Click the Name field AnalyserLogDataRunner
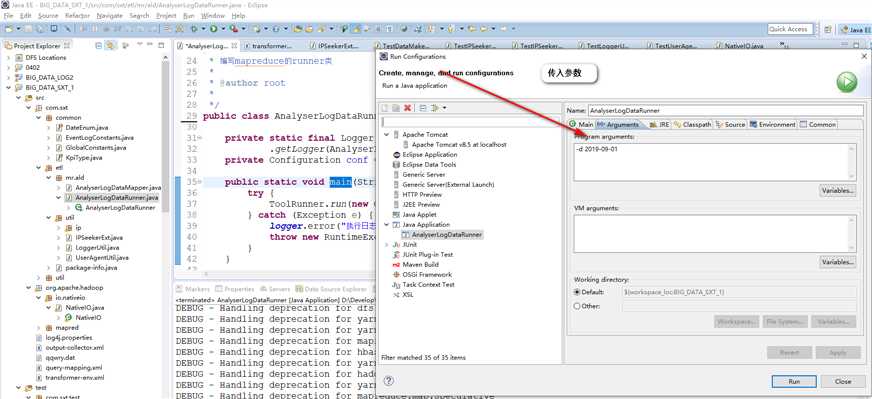 click(x=726, y=110)
